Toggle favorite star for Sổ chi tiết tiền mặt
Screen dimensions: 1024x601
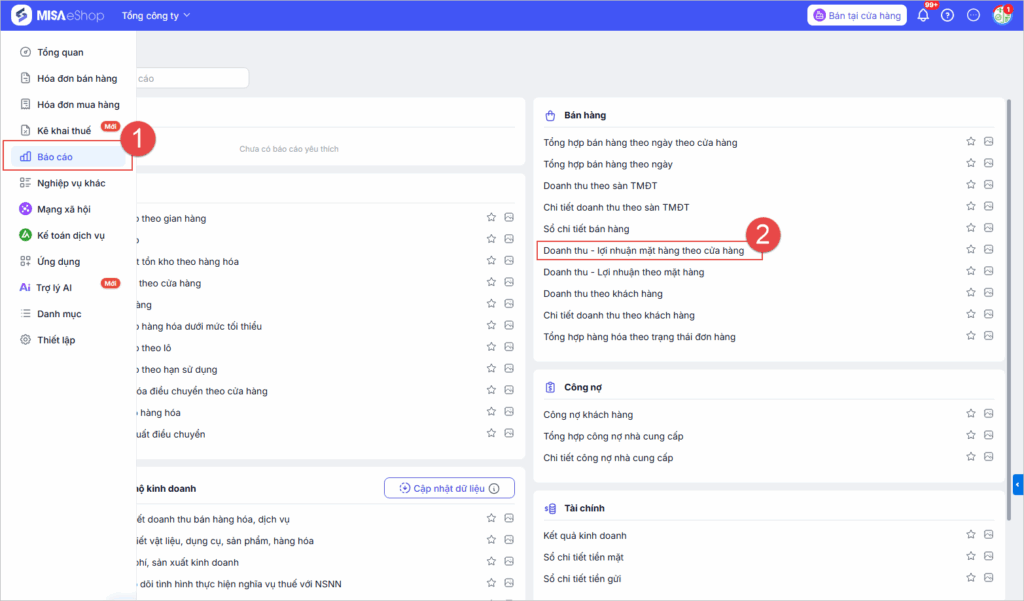pos(970,557)
